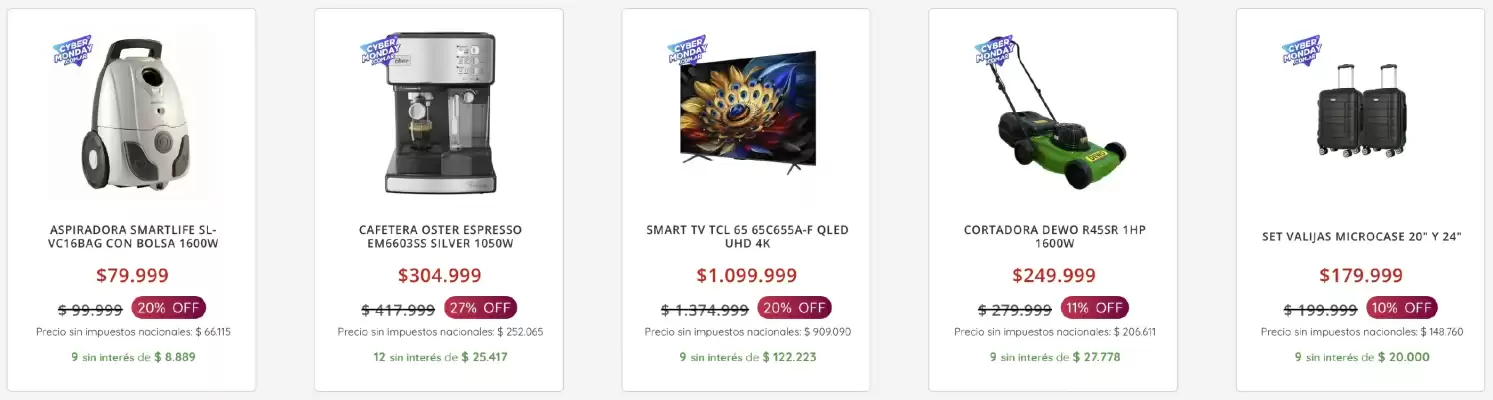Screen dimensions: 1493x400
Task: Click Cyber Monday badge on the Smartlife vacuum card
Action: pos(72,50)
